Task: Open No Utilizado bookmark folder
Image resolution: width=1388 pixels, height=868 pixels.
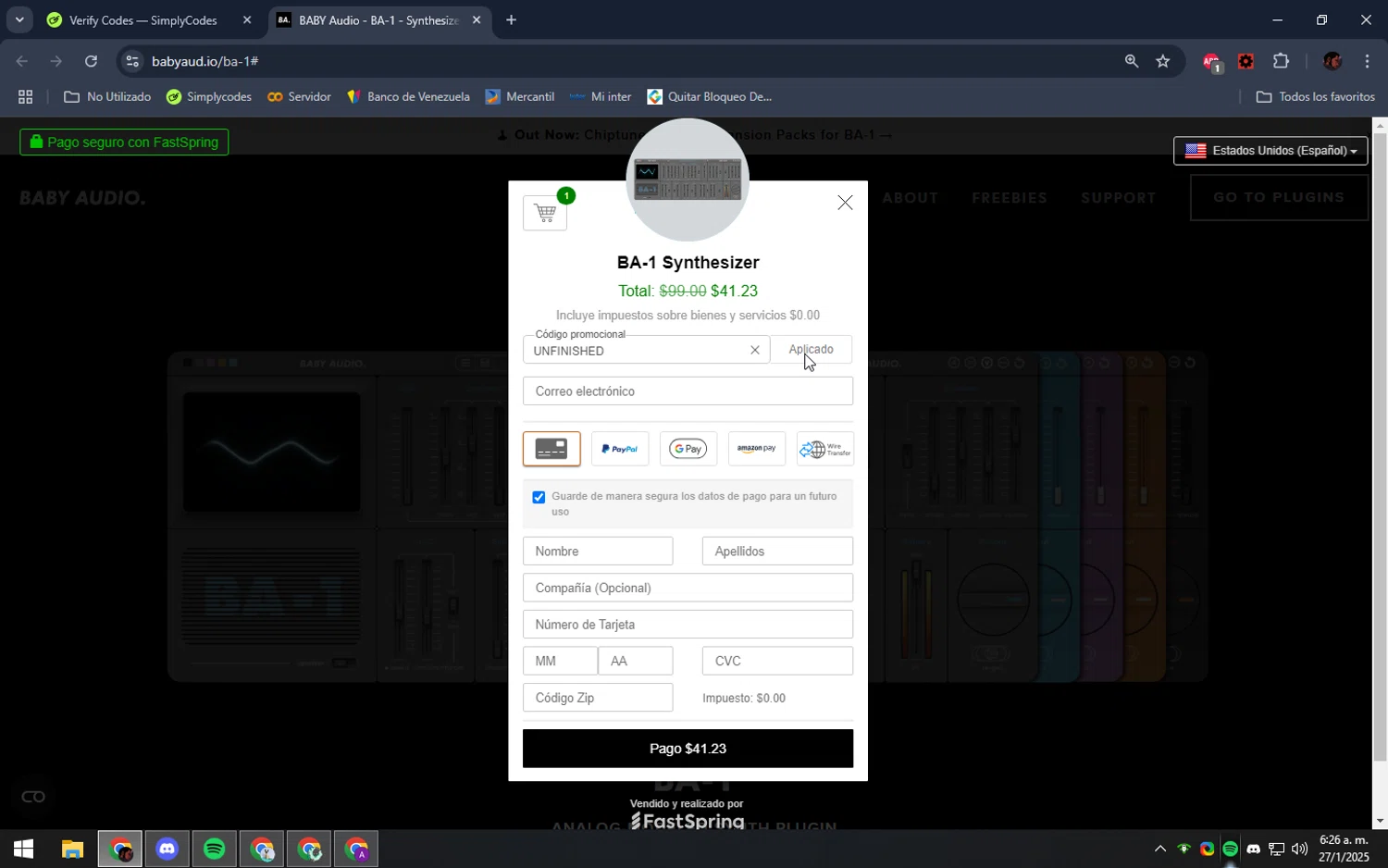Action: click(107, 97)
